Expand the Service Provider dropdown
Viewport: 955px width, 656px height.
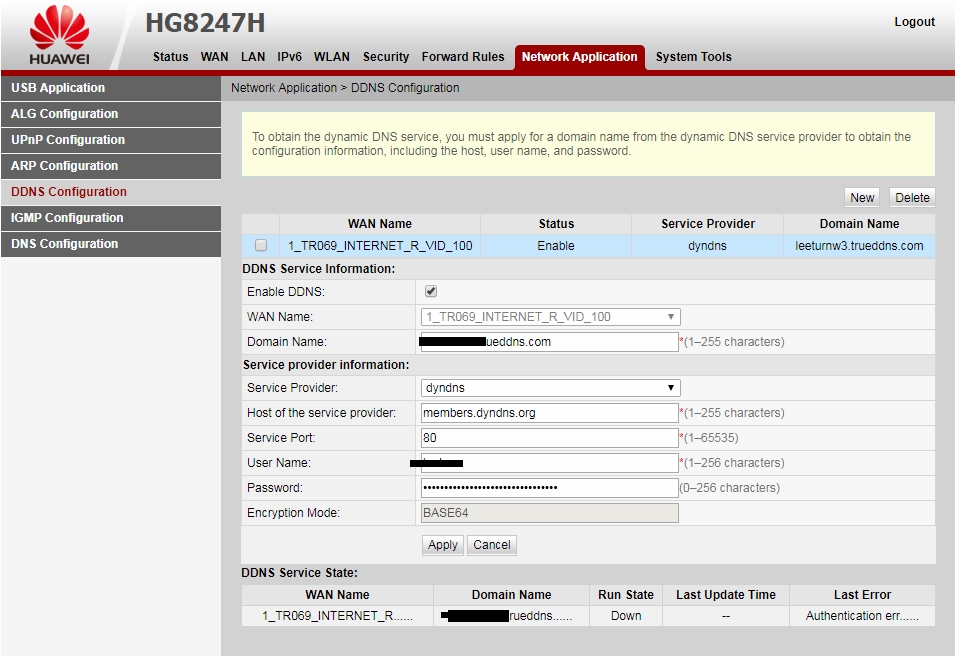click(551, 388)
